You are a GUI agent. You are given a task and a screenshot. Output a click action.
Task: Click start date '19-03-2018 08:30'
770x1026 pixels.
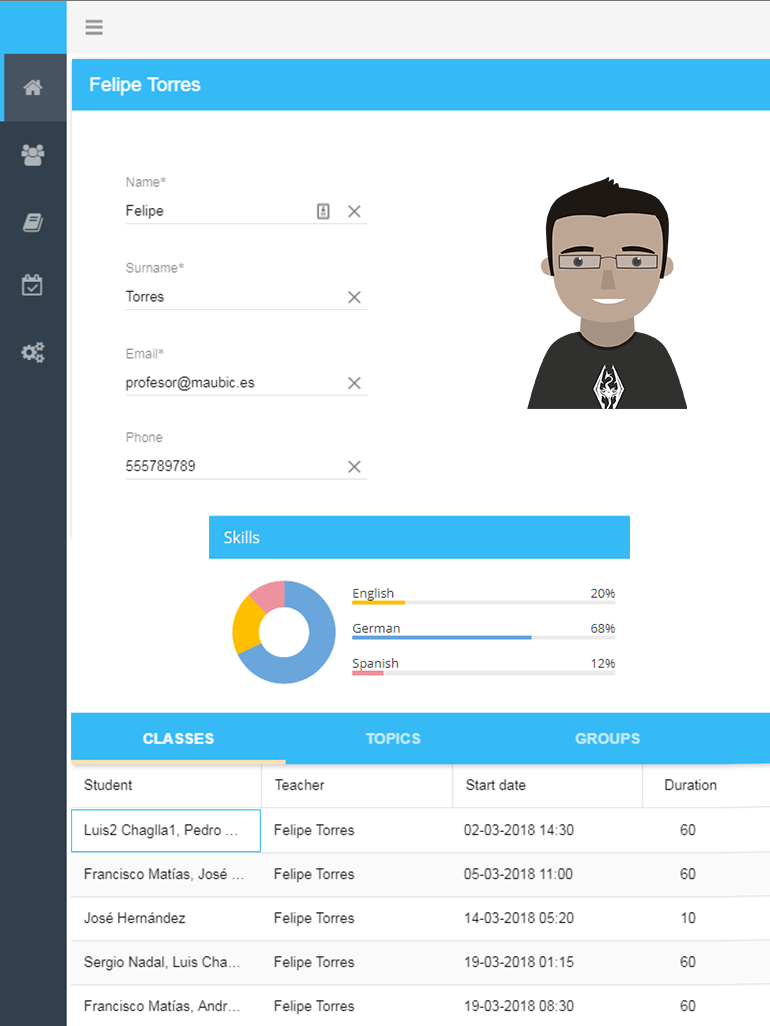pyautogui.click(x=519, y=1006)
